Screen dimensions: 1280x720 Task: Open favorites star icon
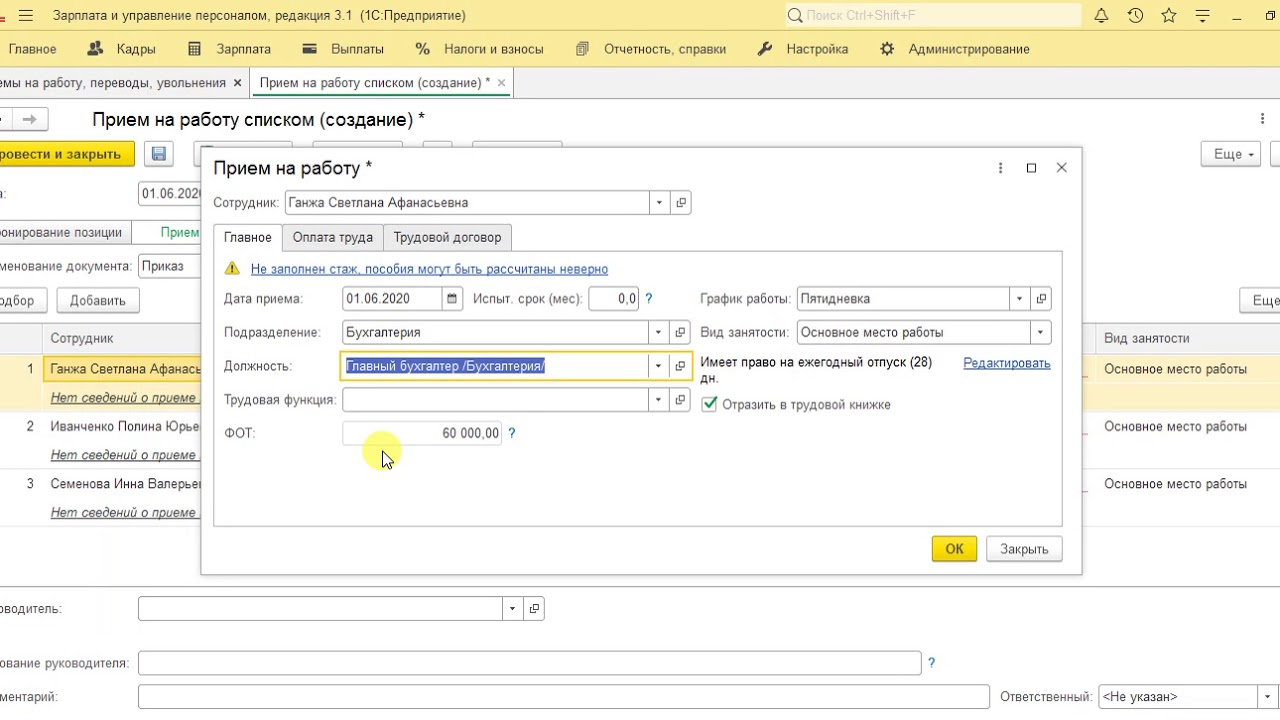[x=1169, y=16]
